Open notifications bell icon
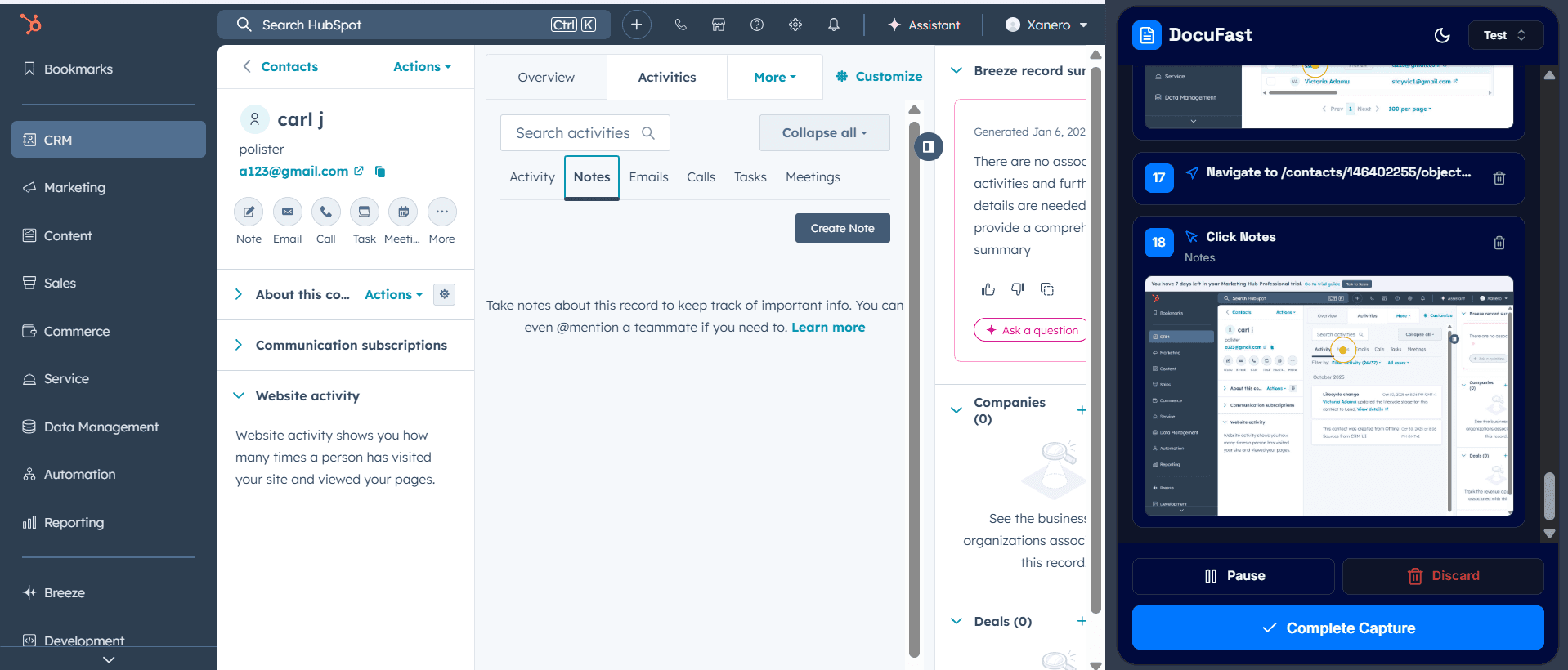This screenshot has height=670, width=1568. tap(834, 25)
